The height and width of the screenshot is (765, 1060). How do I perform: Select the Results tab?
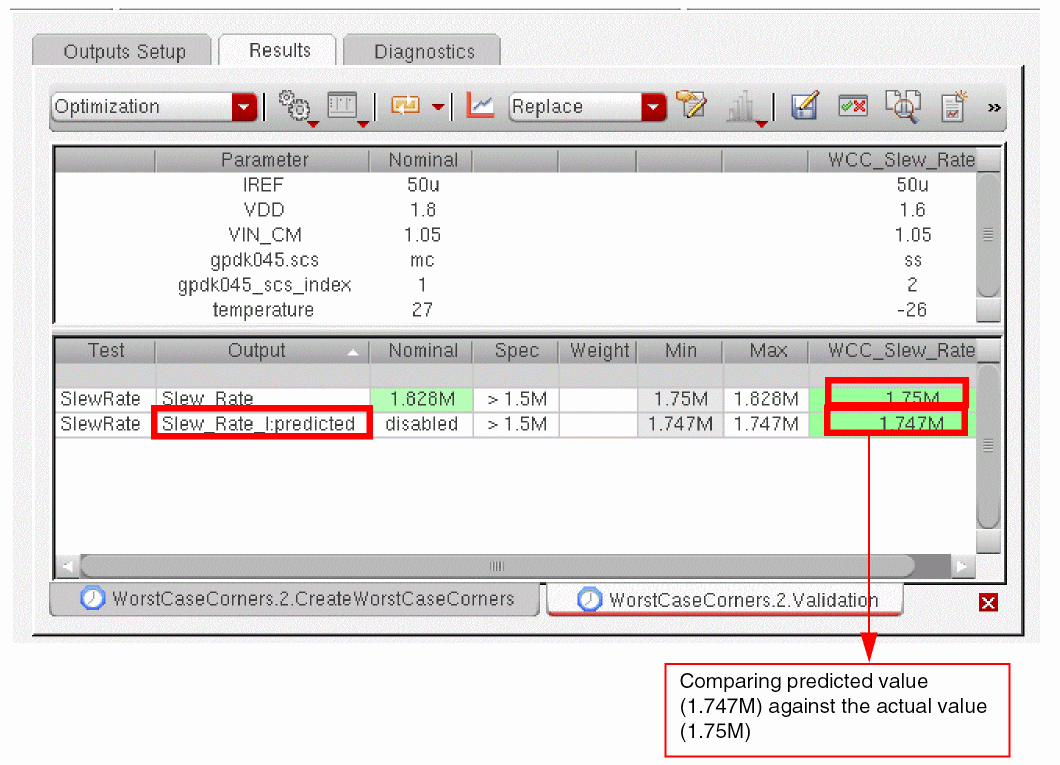279,50
